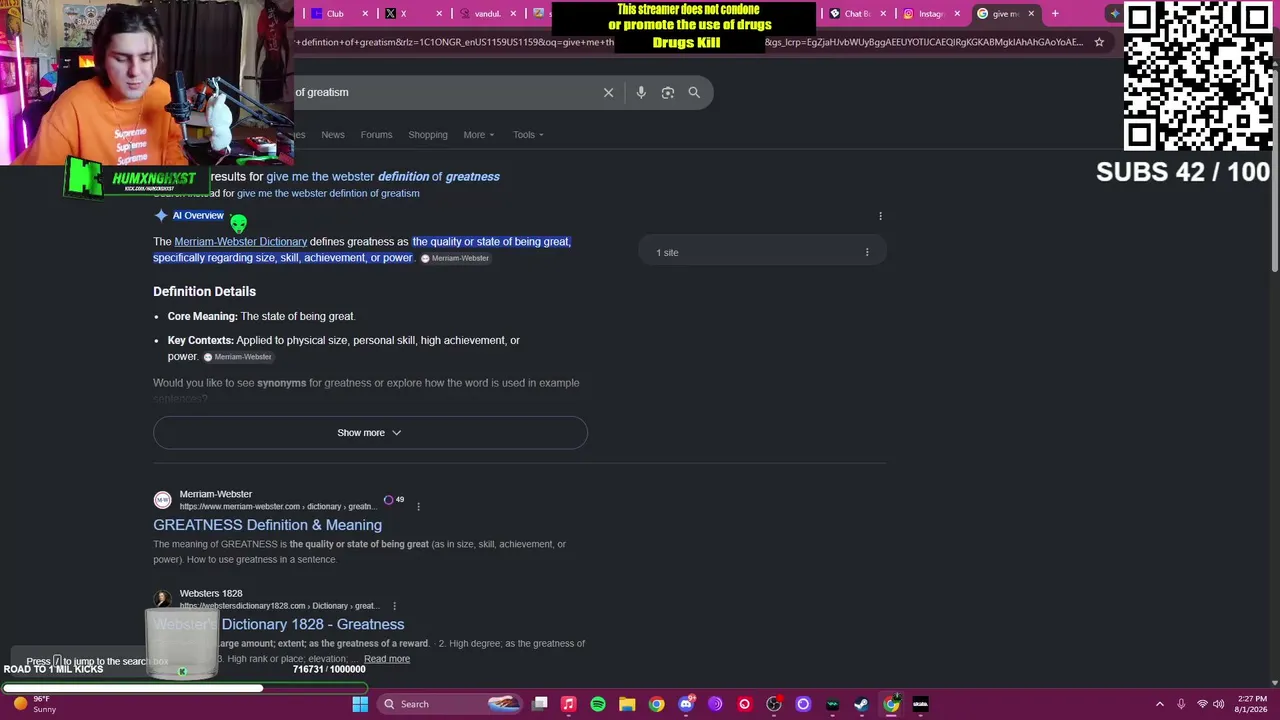Click the Merriam-Webster result favicon
The height and width of the screenshot is (720, 1280).
[x=162, y=500]
